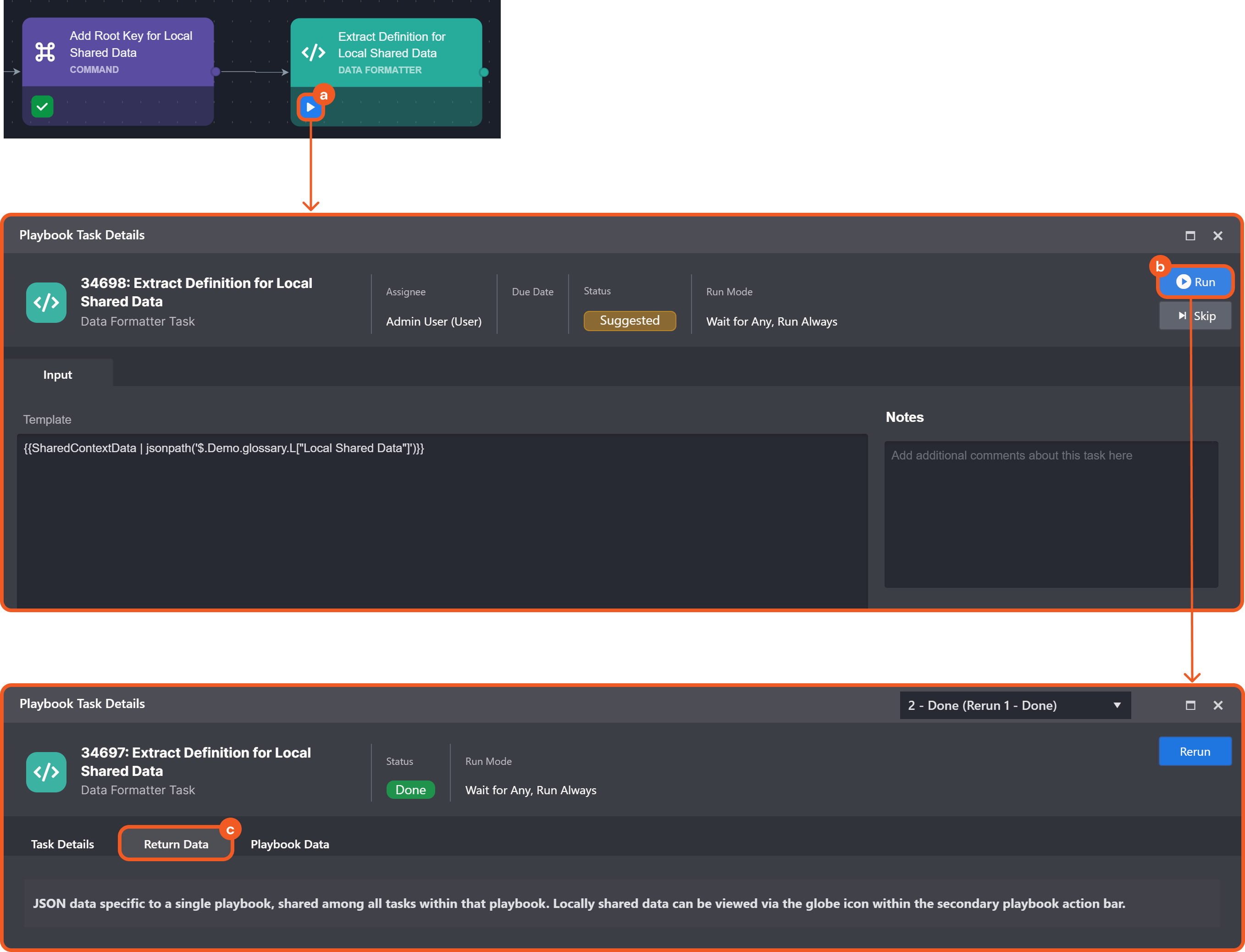Click the Admin User (User) assignee field
The image size is (1245, 952).
pyautogui.click(x=433, y=321)
